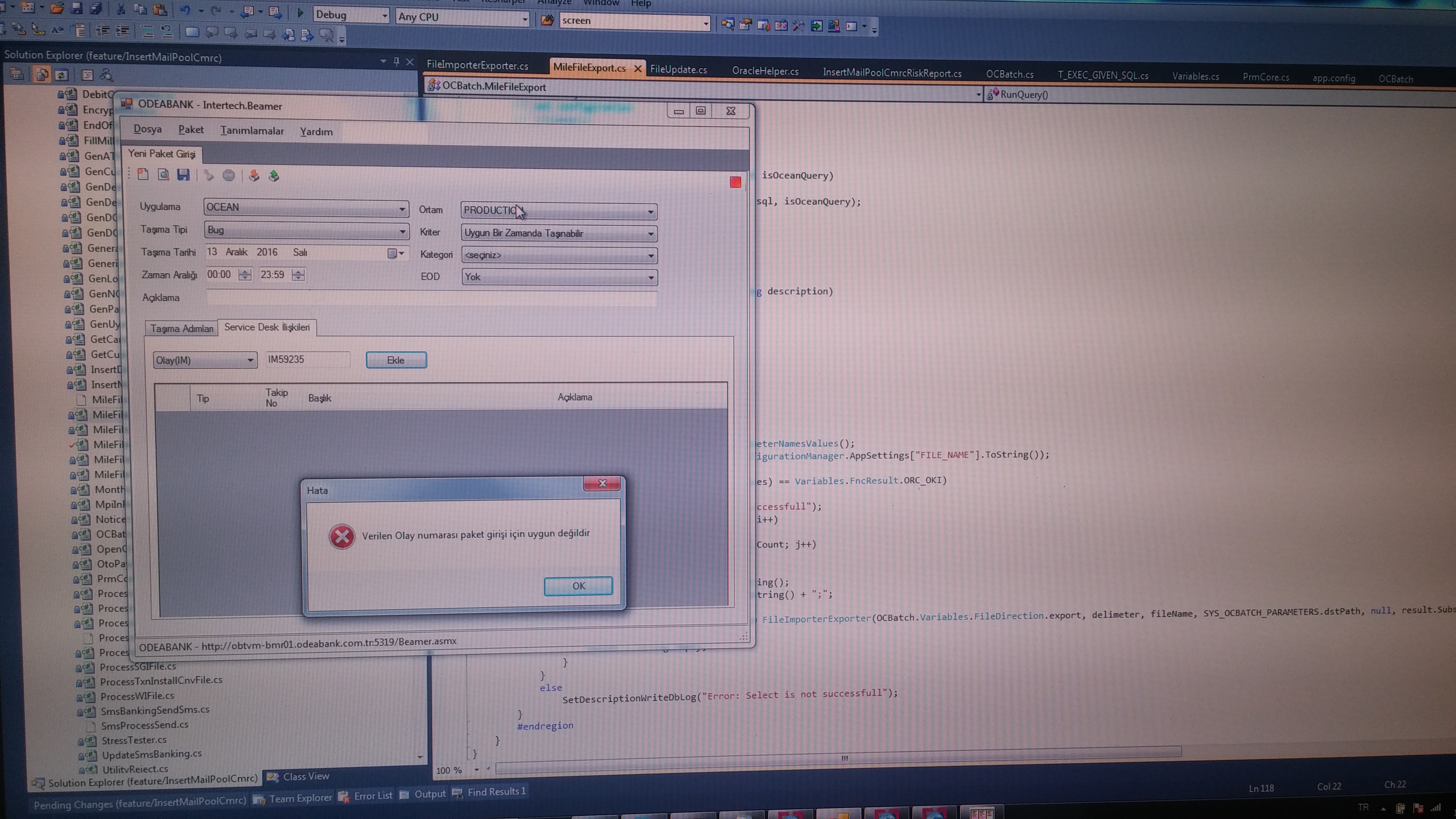Click OK in the Hata error dialog

578,586
